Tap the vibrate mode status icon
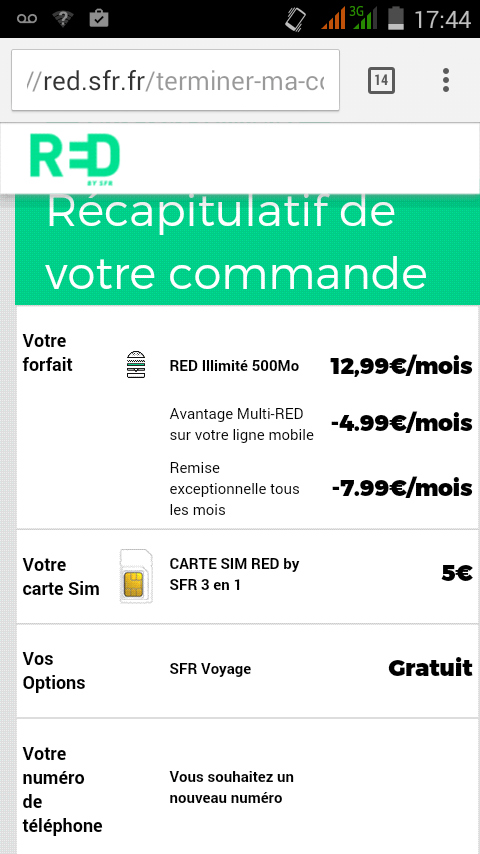This screenshot has height=854, width=480. [x=296, y=19]
